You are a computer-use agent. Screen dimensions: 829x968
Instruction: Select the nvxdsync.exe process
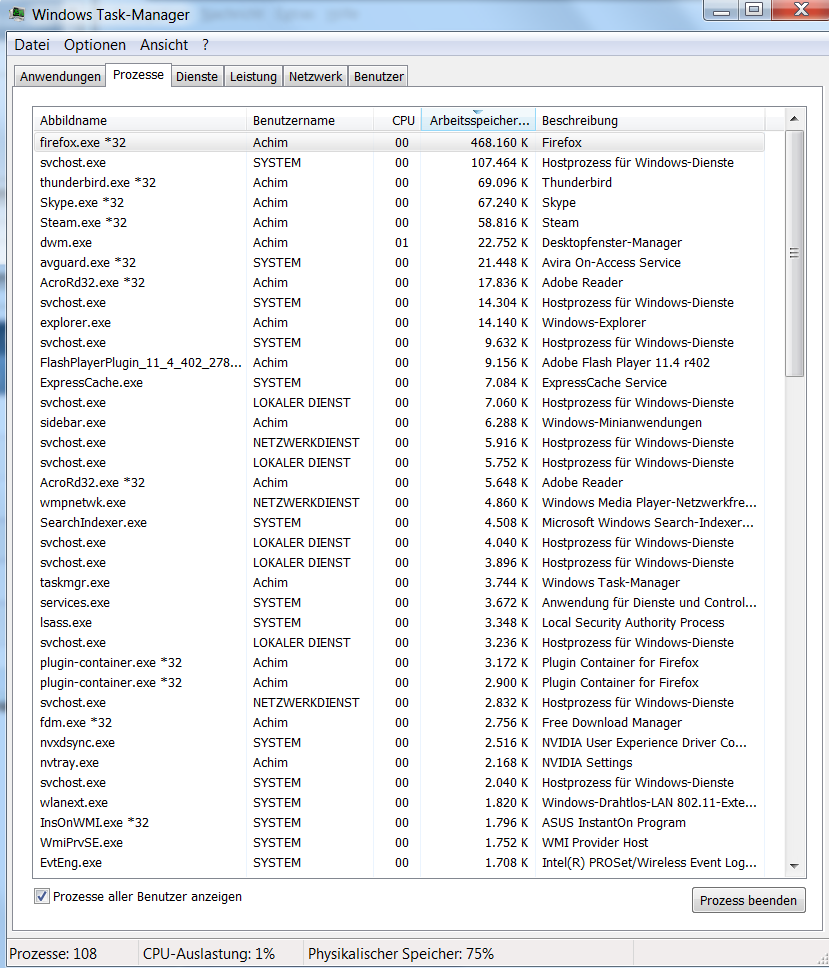click(399, 743)
